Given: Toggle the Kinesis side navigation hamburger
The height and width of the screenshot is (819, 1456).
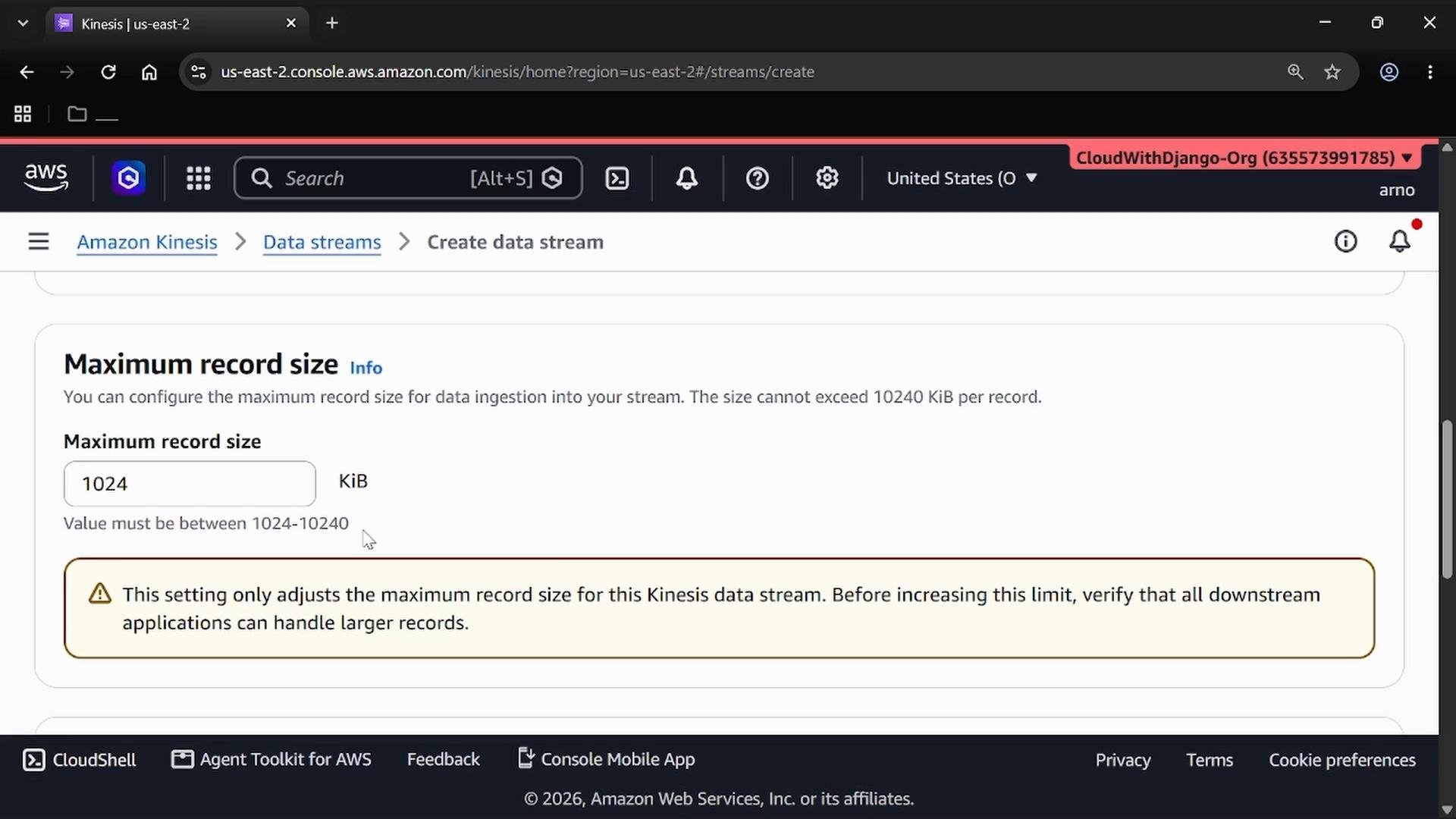Looking at the screenshot, I should point(39,242).
